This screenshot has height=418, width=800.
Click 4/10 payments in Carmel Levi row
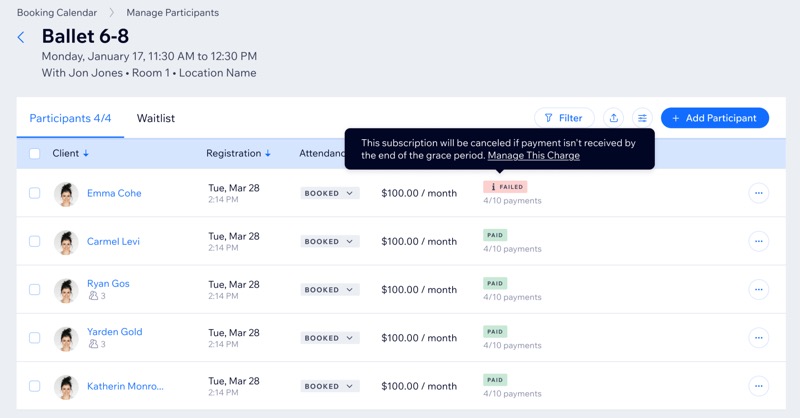coord(512,249)
